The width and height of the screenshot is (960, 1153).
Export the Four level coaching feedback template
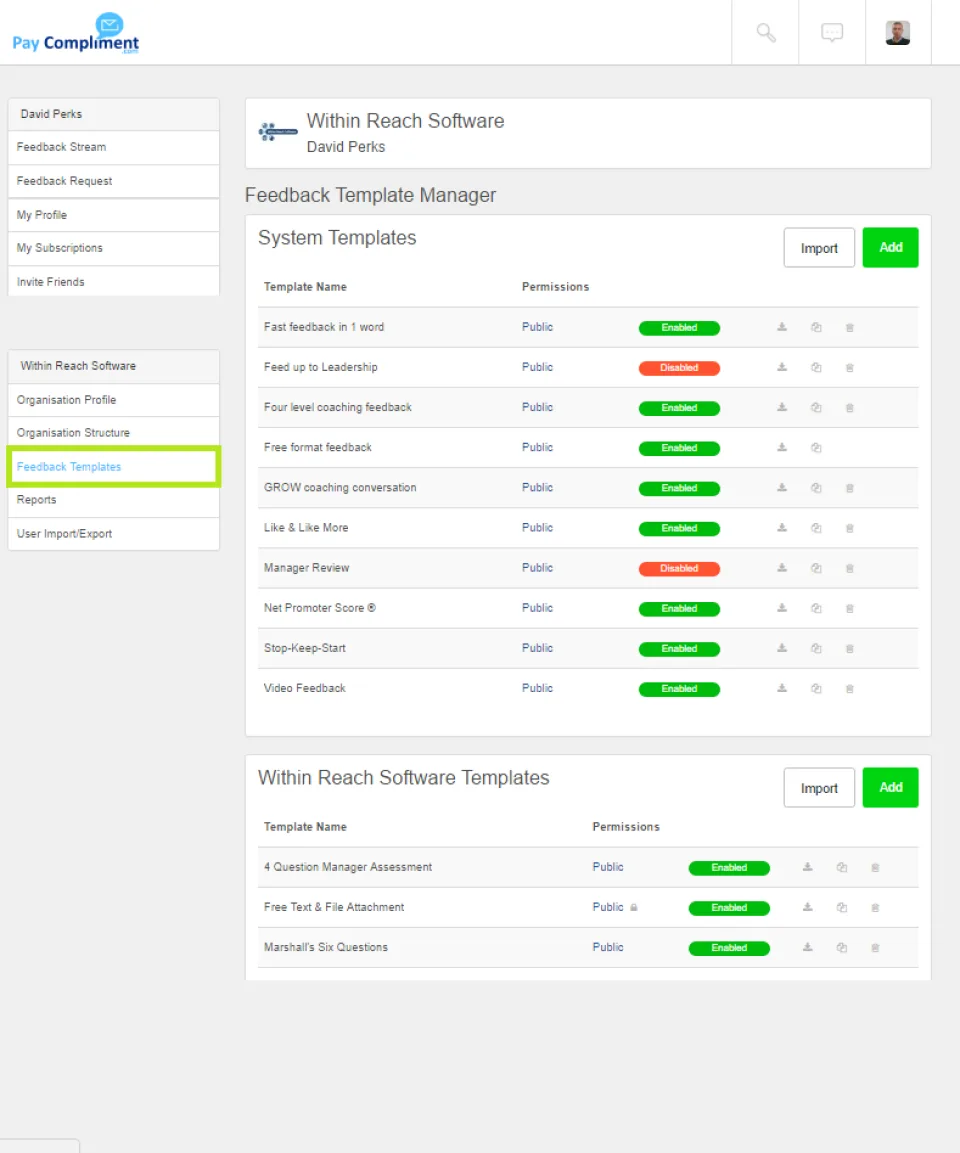pos(782,407)
